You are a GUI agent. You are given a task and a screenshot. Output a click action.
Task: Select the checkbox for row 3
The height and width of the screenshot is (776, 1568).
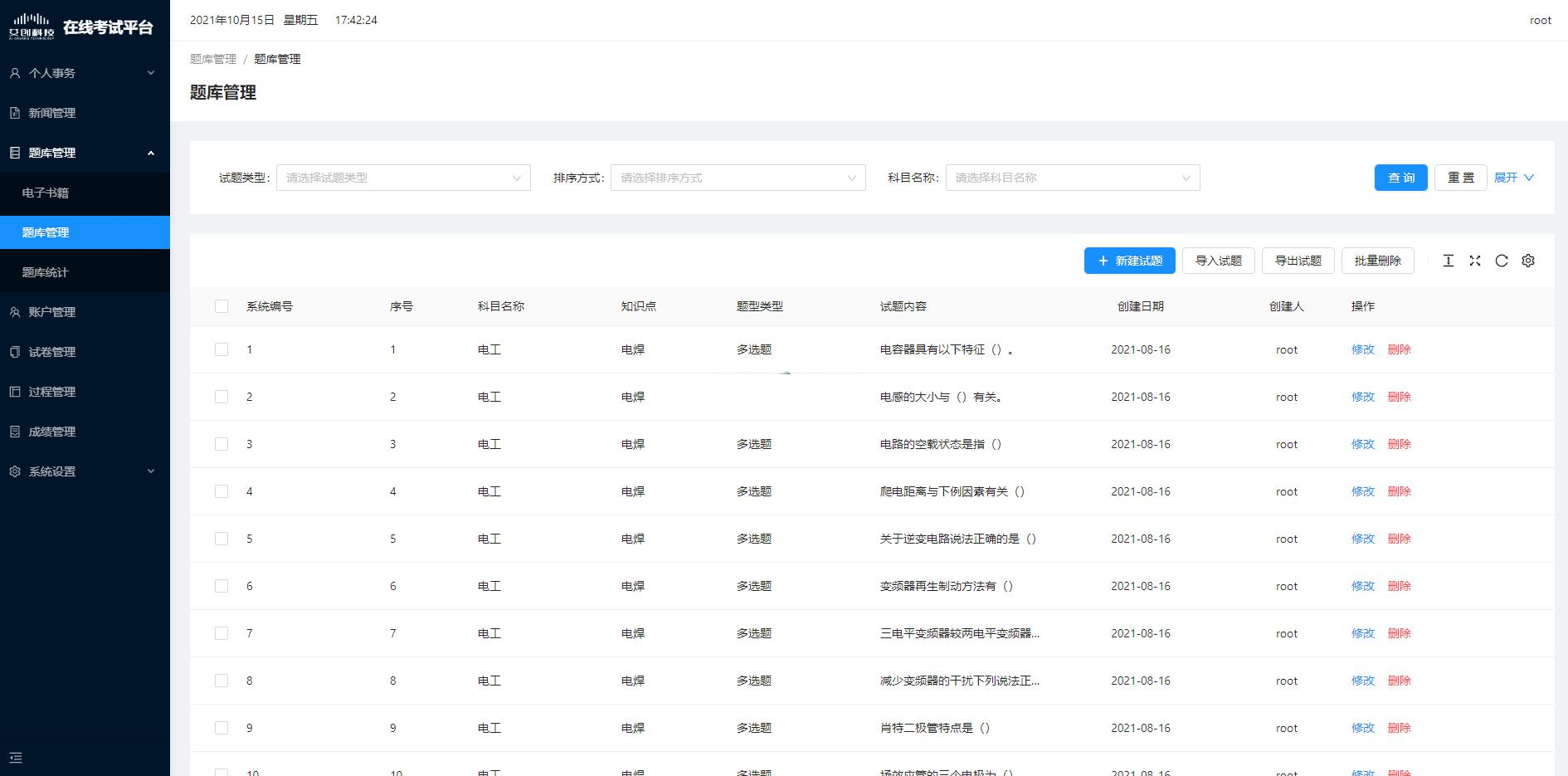[x=222, y=444]
